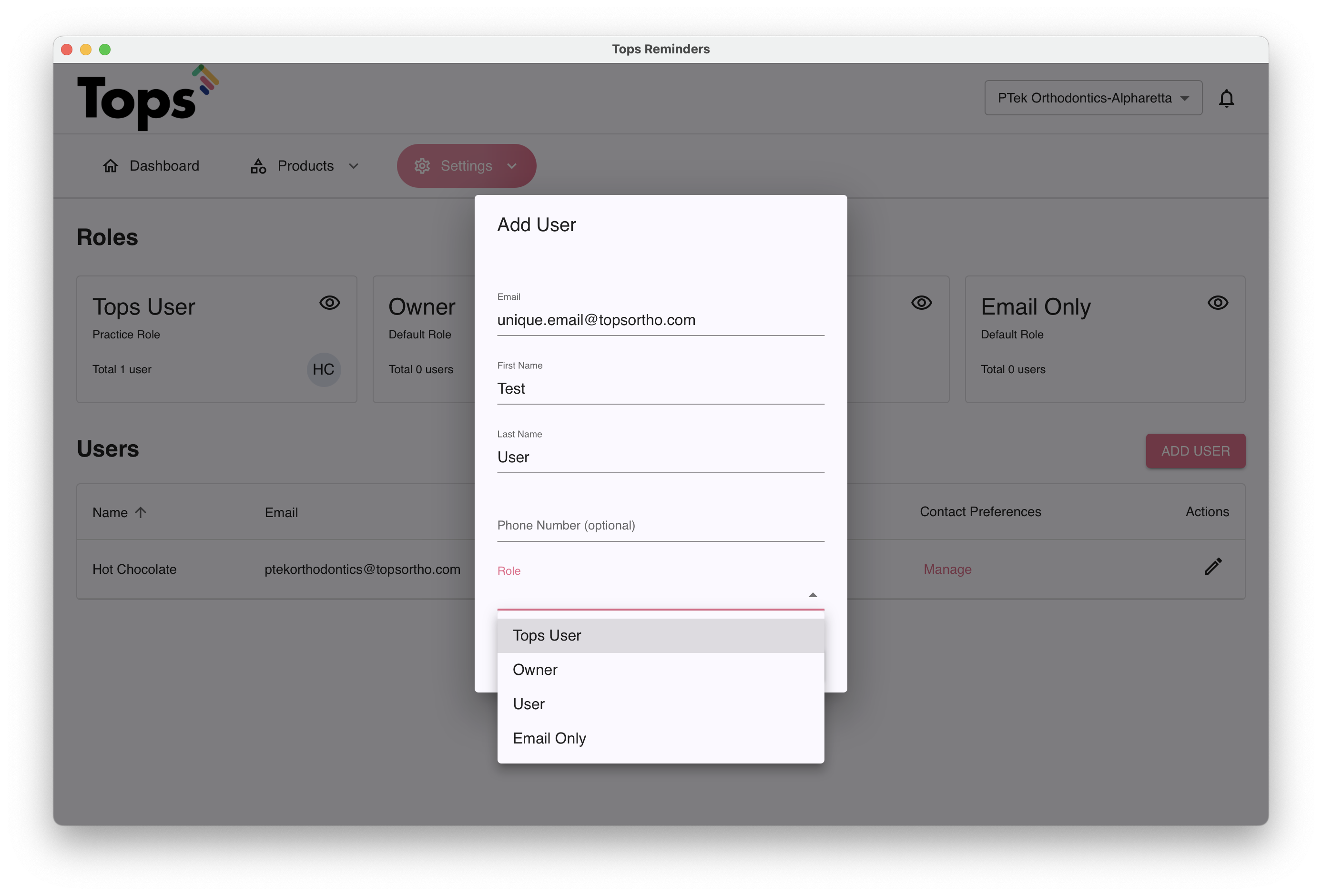Click the pencil edit icon for Hot Chocolate

[x=1212, y=567]
